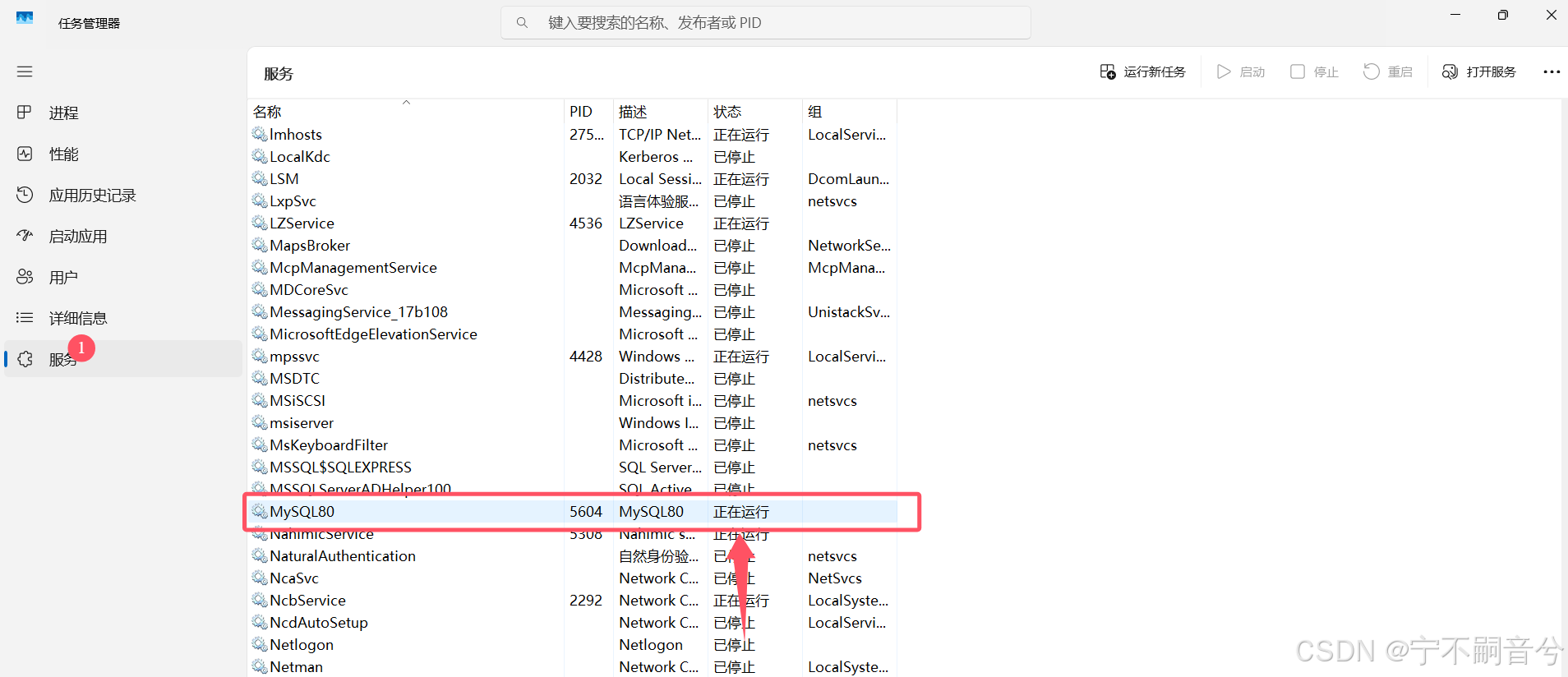
Task: Click Open Services (打开服务) button
Action: 1479,72
